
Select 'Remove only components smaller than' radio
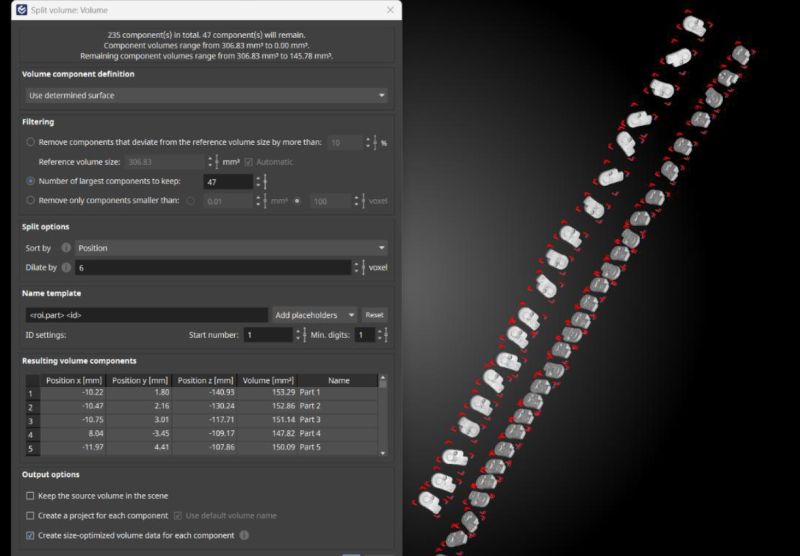(x=31, y=201)
